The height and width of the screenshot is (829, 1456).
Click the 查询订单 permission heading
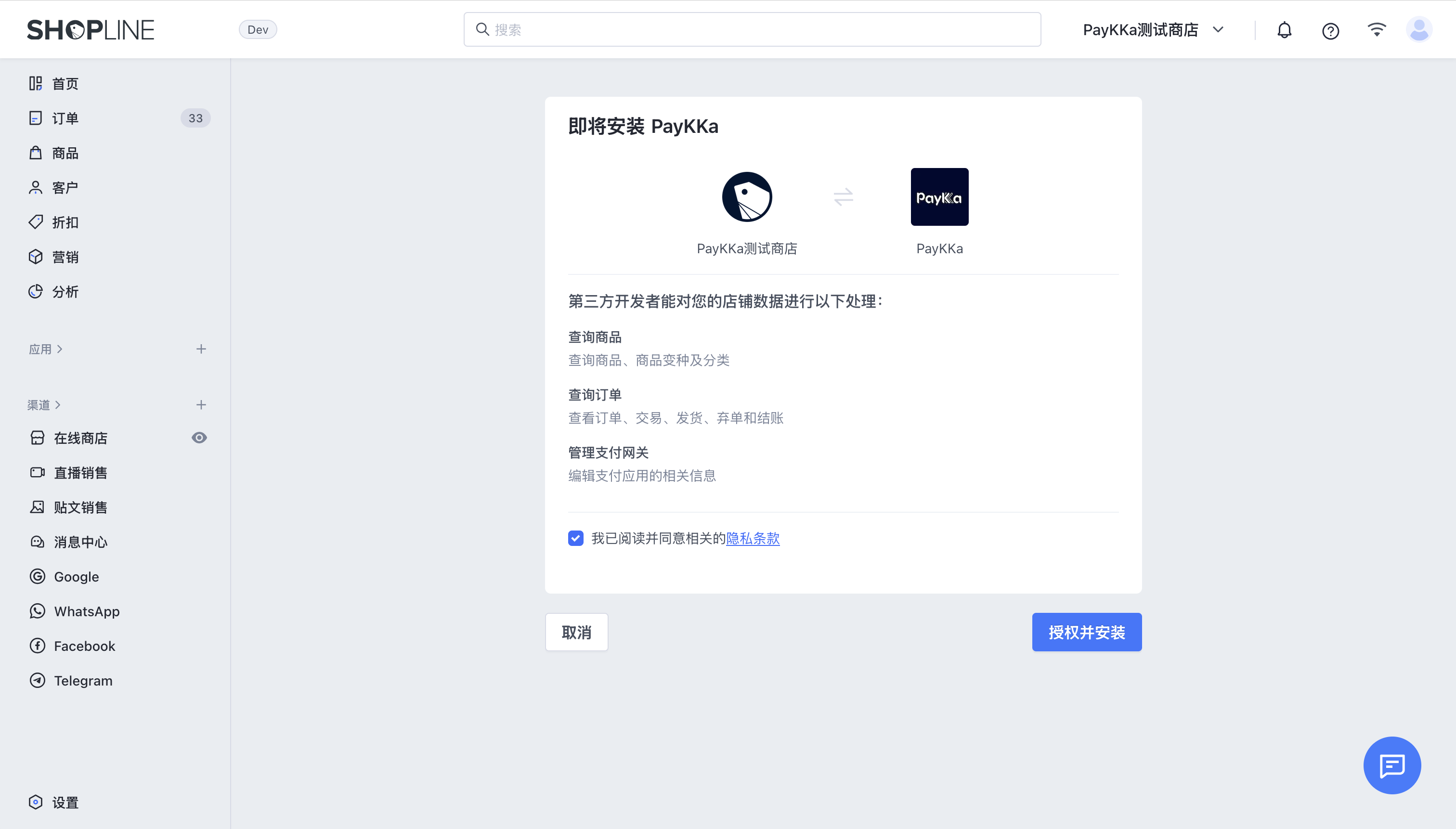[595, 395]
